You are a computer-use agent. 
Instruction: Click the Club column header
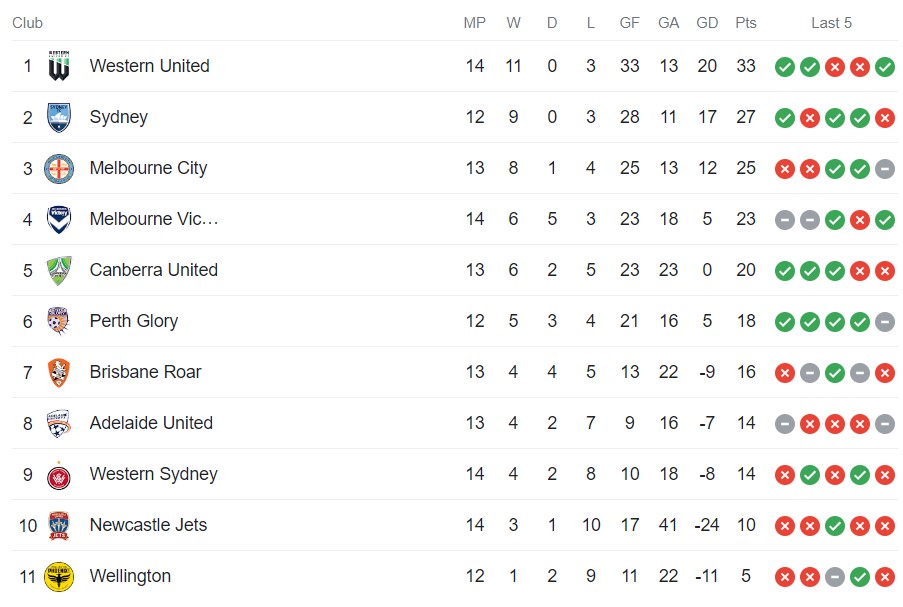pyautogui.click(x=27, y=22)
